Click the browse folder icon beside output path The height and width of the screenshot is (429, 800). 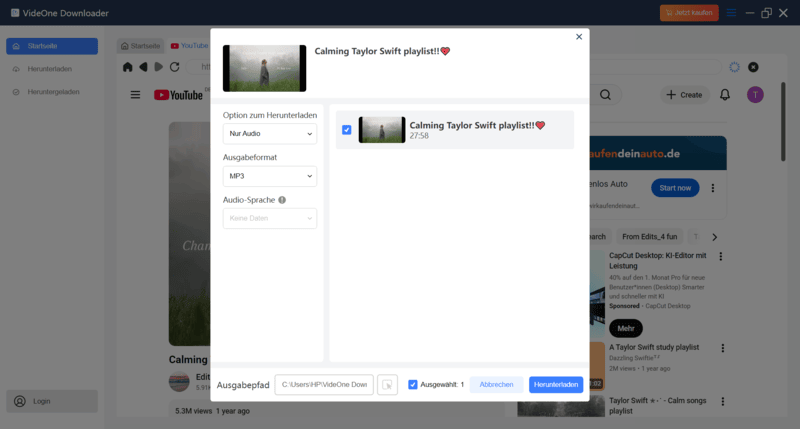(x=387, y=385)
